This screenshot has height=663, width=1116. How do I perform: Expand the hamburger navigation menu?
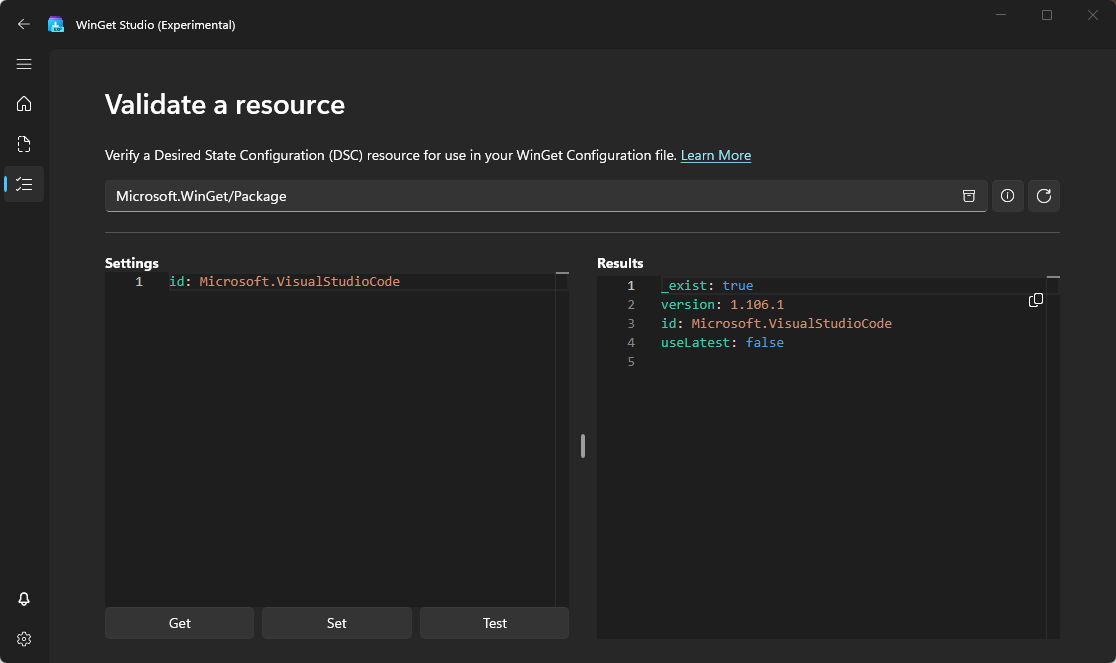coord(24,64)
